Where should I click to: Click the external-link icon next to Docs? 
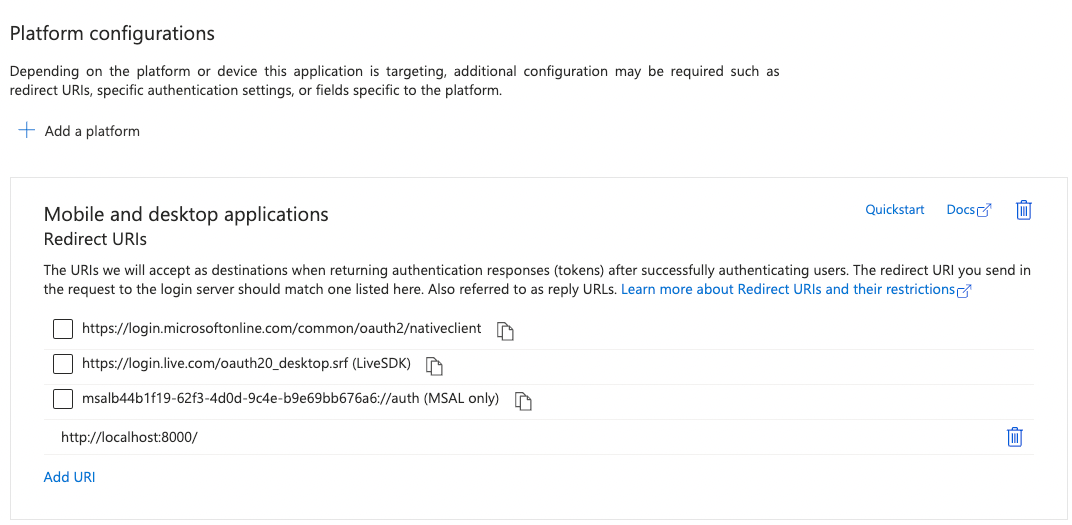pos(984,210)
